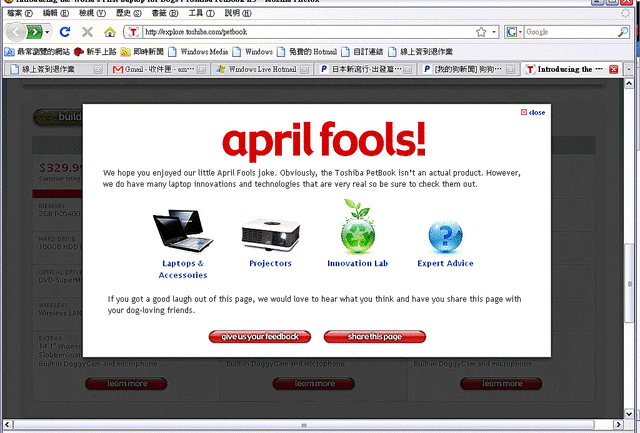Open the tab list dropdown arrow
The width and height of the screenshot is (640, 433).
point(631,70)
